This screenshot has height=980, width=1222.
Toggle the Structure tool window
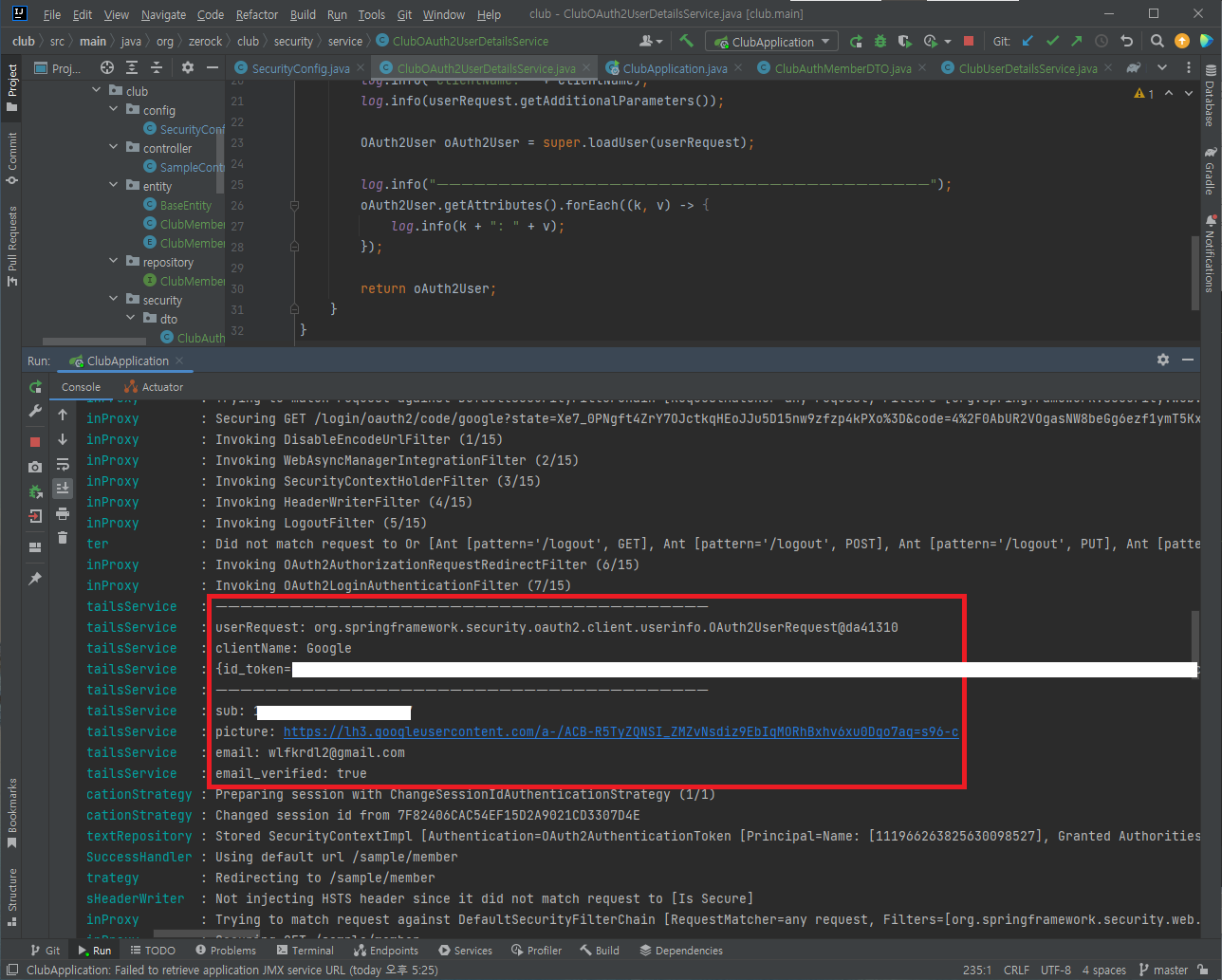tap(11, 897)
